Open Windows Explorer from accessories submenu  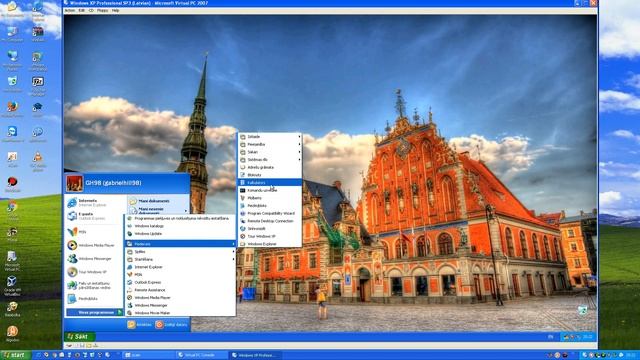point(270,244)
